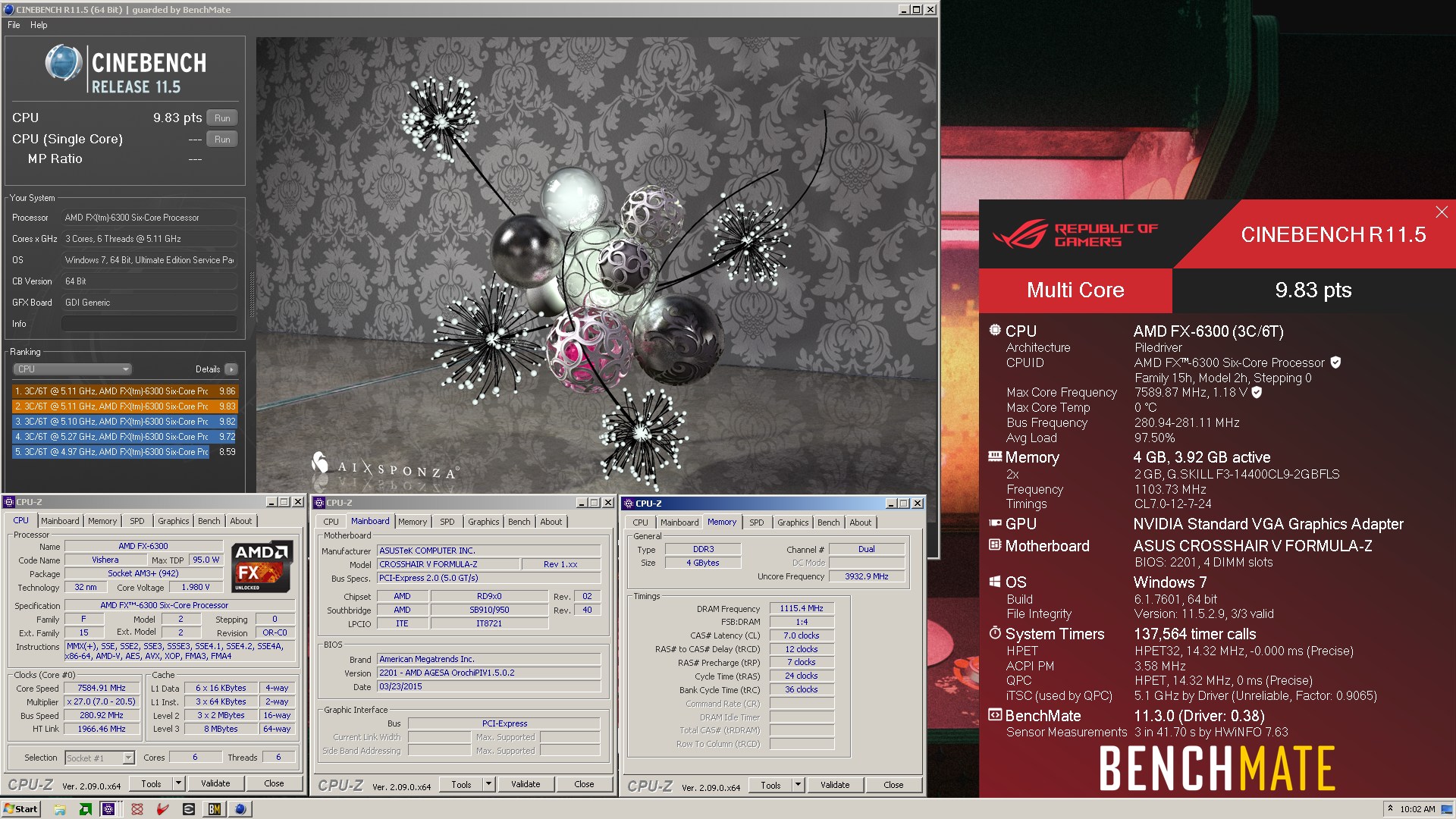Viewport: 1456px width, 819px height.
Task: Click Validate in middle CPU-Z window
Action: click(526, 785)
